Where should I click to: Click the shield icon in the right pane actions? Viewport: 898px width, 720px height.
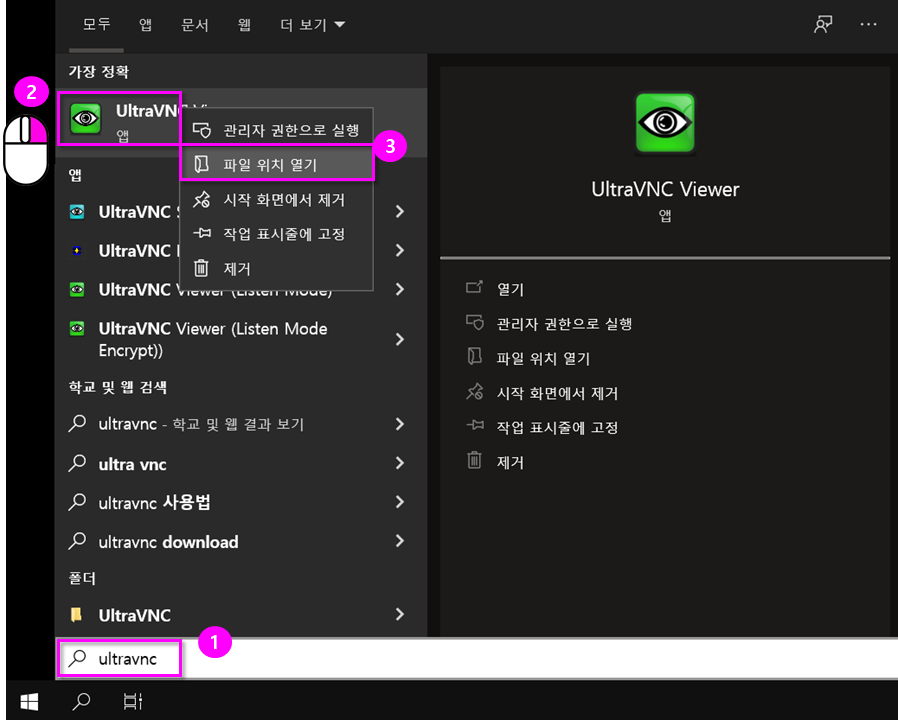click(475, 322)
